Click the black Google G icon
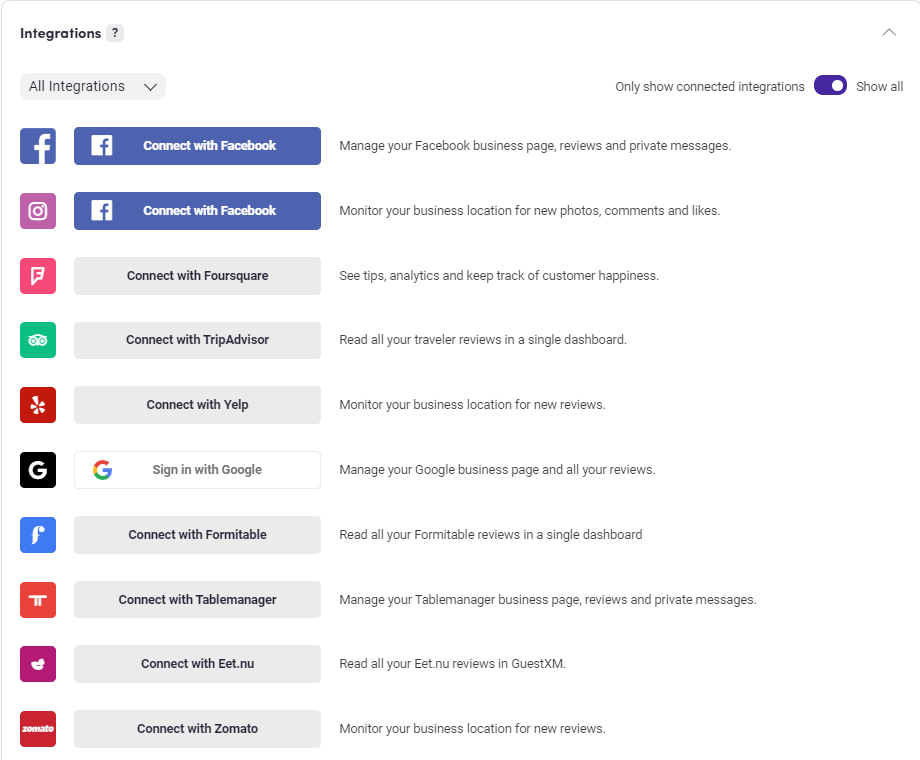Viewport: 920px width, 760px height. [x=38, y=470]
